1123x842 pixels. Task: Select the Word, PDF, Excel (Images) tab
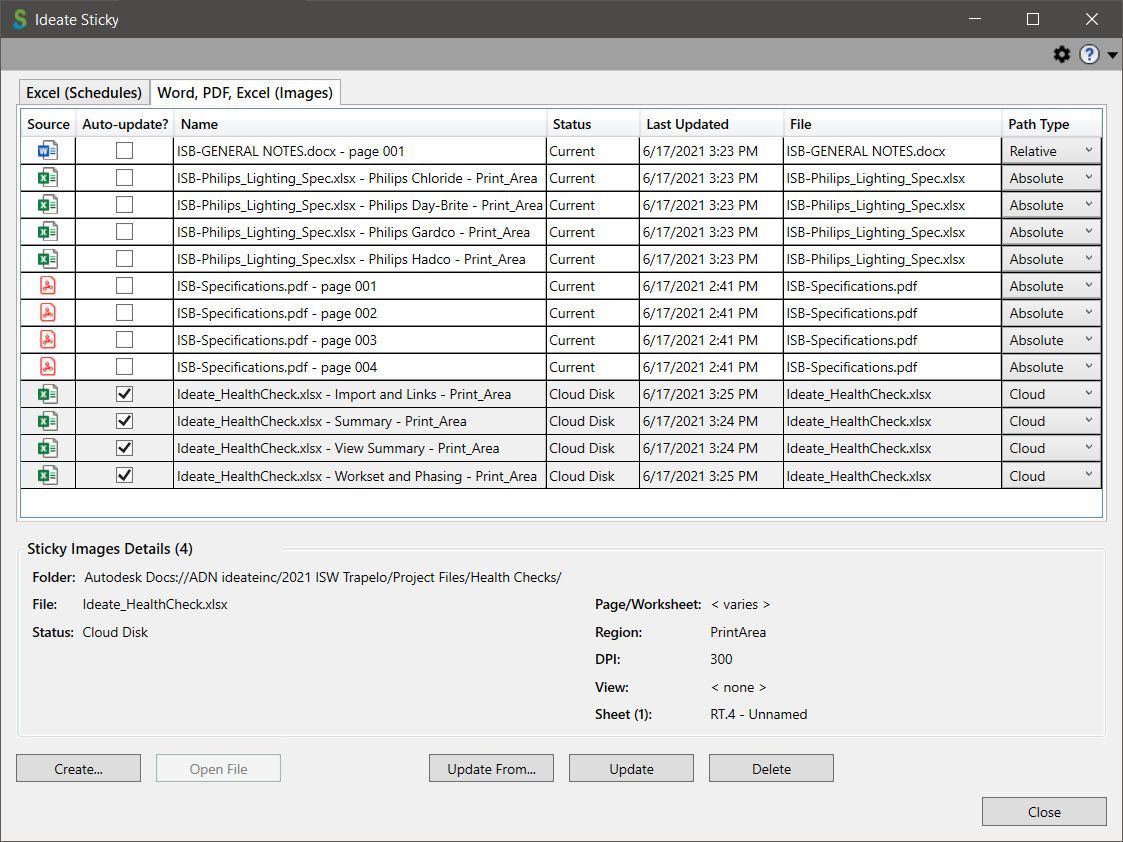(245, 92)
